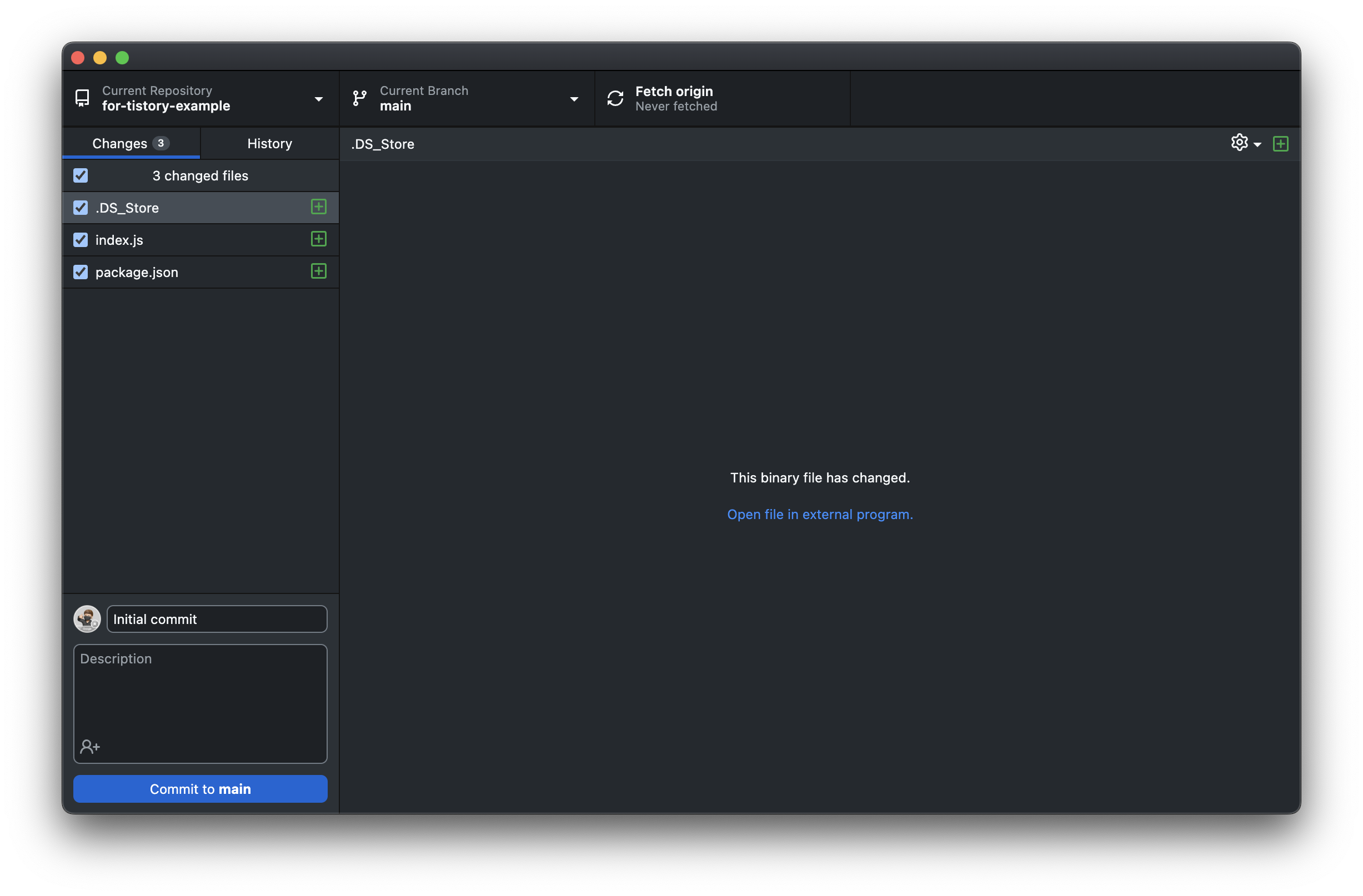Click the add co-authors icon
Viewport: 1363px width, 896px height.
point(90,747)
